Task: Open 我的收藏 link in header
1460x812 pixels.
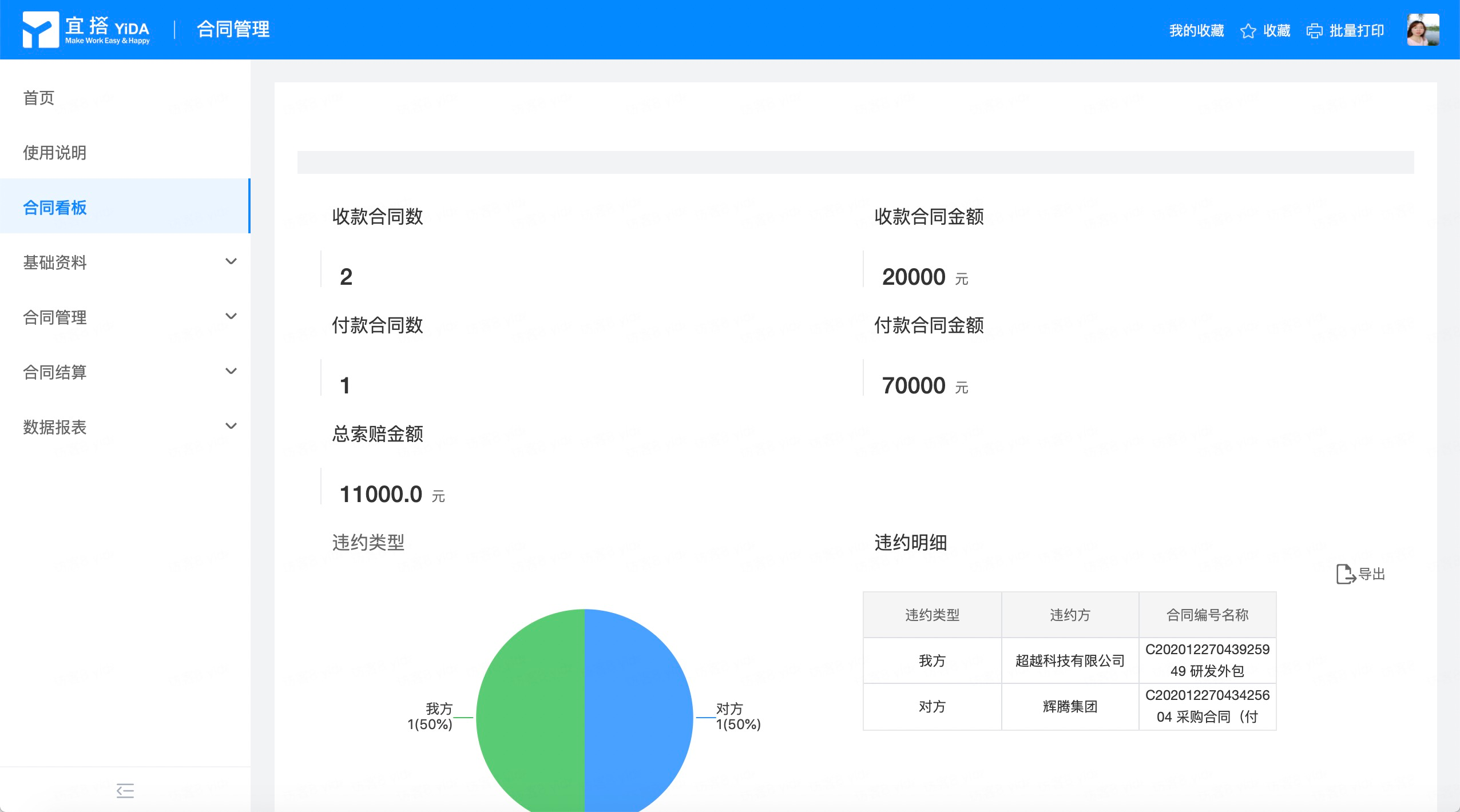Action: point(1196,31)
